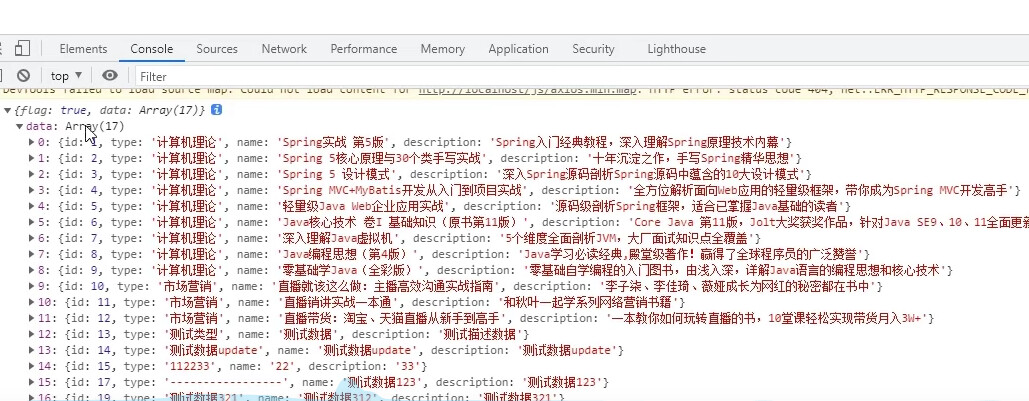Click type value of dashes in item 15

point(226,382)
